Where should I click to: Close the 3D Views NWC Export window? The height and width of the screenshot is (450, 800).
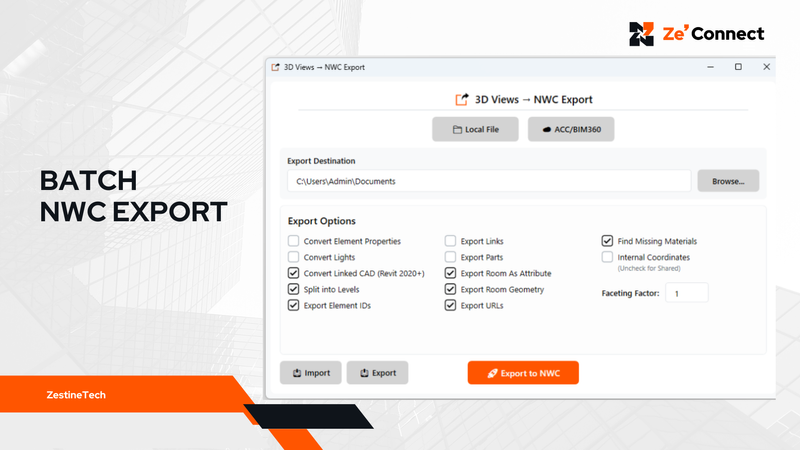click(x=766, y=67)
